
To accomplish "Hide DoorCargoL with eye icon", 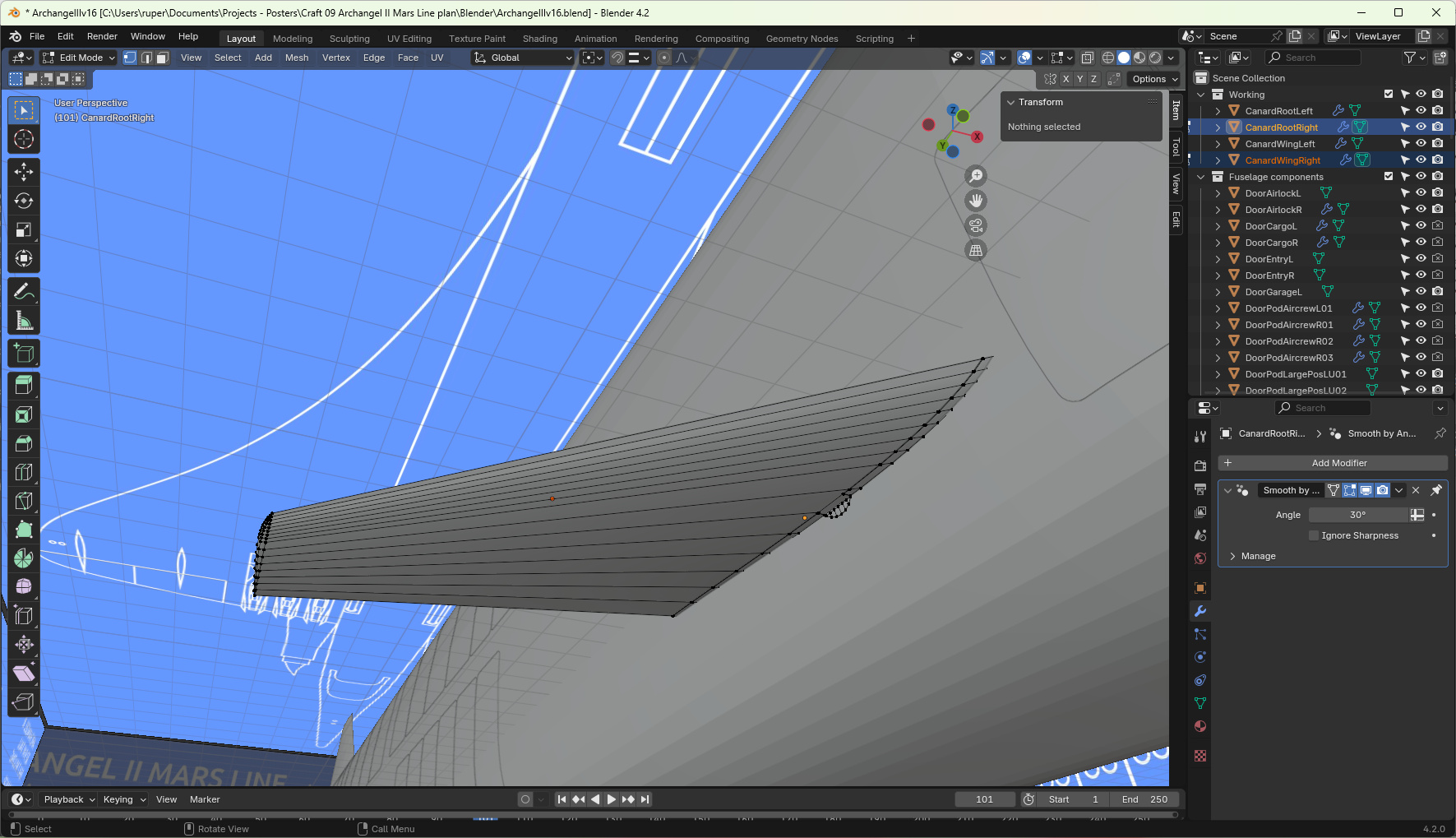I will (1421, 225).
